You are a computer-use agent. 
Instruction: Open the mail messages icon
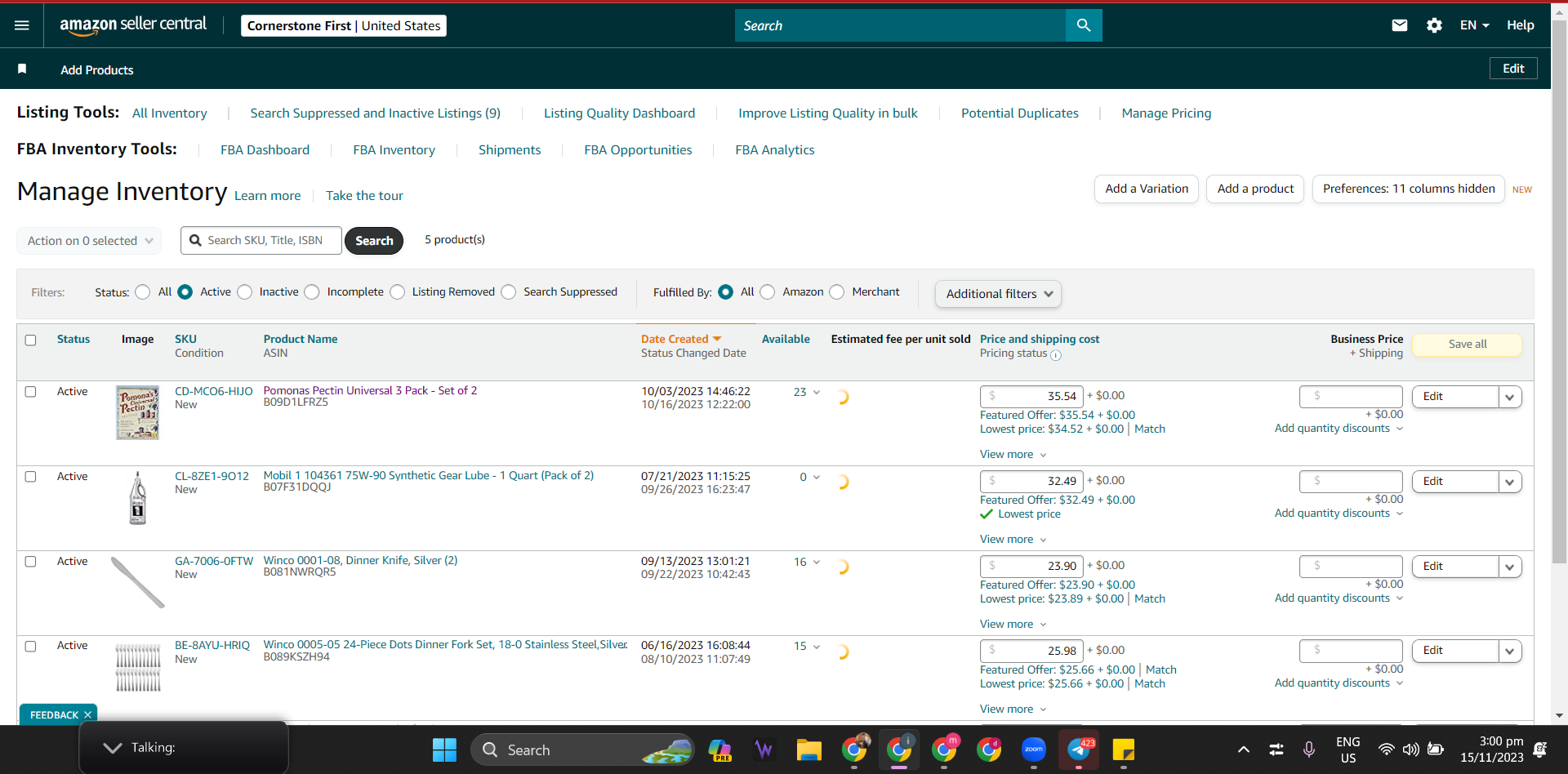1400,25
